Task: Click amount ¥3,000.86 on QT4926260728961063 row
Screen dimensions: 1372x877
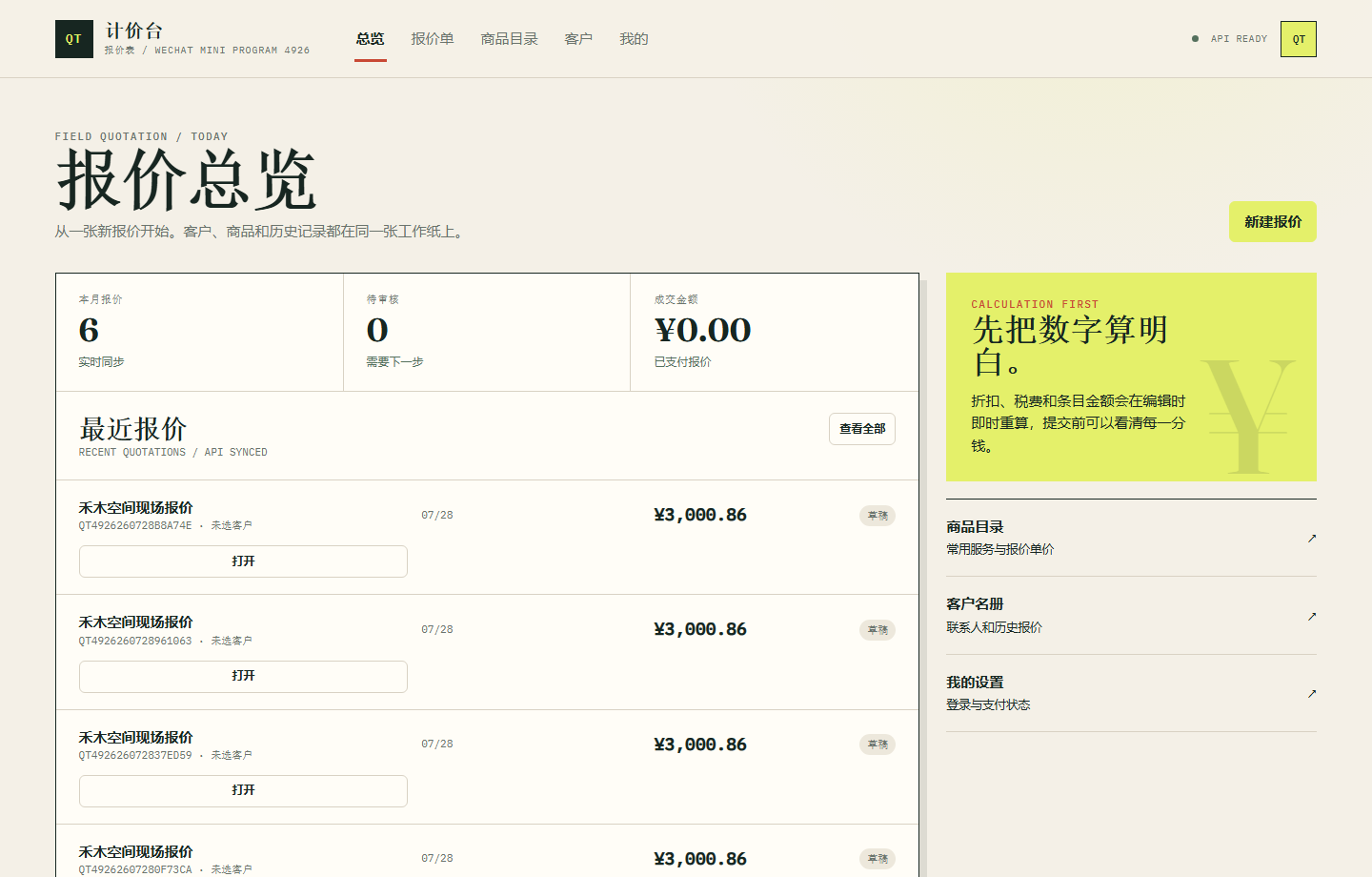Action: coord(700,629)
